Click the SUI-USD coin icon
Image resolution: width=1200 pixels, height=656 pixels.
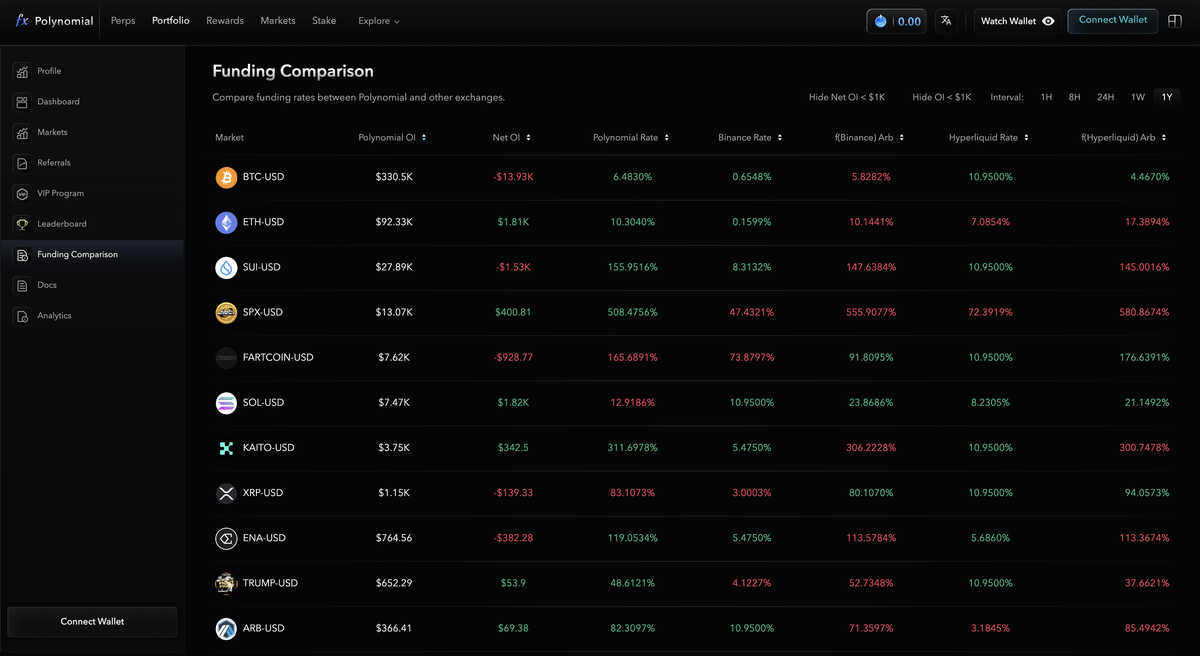pyautogui.click(x=226, y=267)
